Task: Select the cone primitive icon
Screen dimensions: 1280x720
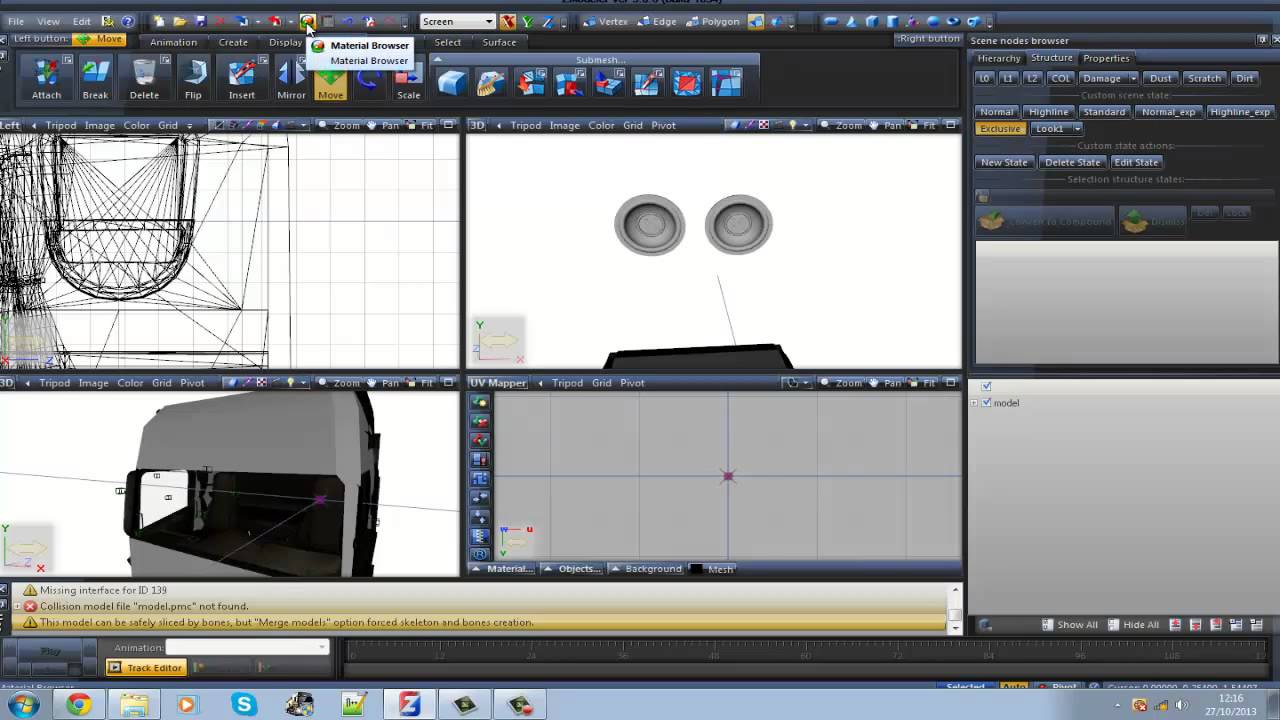Action: pos(851,21)
